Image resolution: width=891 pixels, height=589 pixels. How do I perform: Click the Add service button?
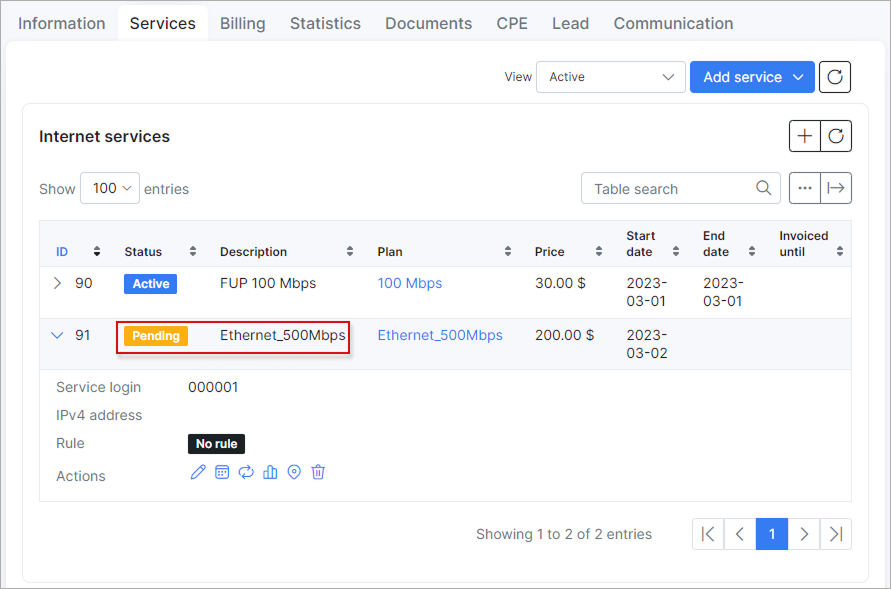(752, 77)
